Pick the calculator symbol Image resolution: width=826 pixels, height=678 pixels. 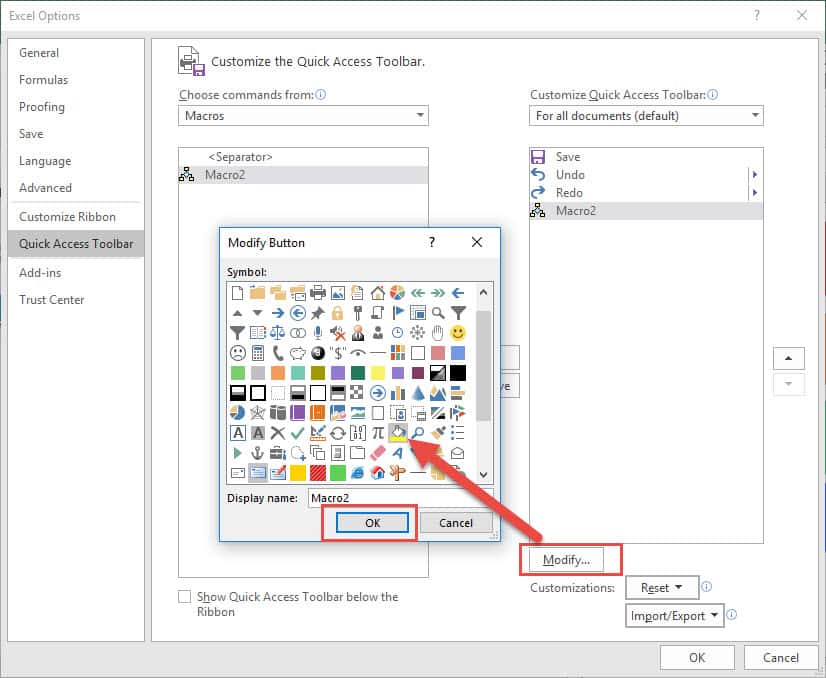coord(258,353)
